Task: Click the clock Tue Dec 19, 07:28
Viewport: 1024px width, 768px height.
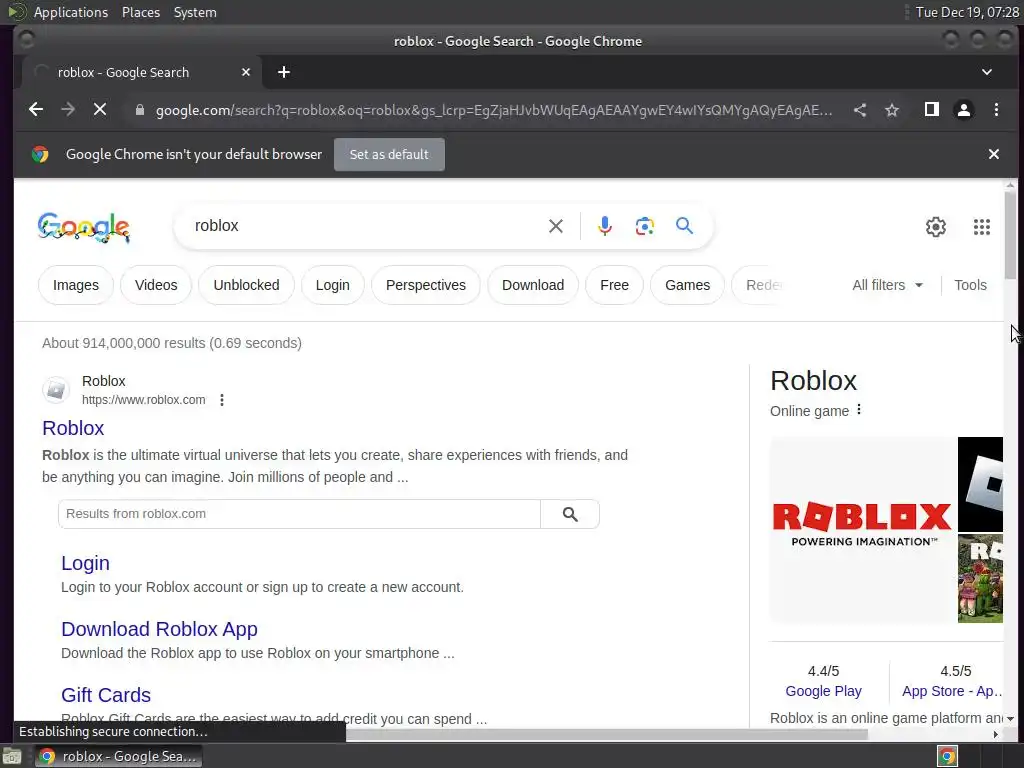Action: [x=967, y=12]
